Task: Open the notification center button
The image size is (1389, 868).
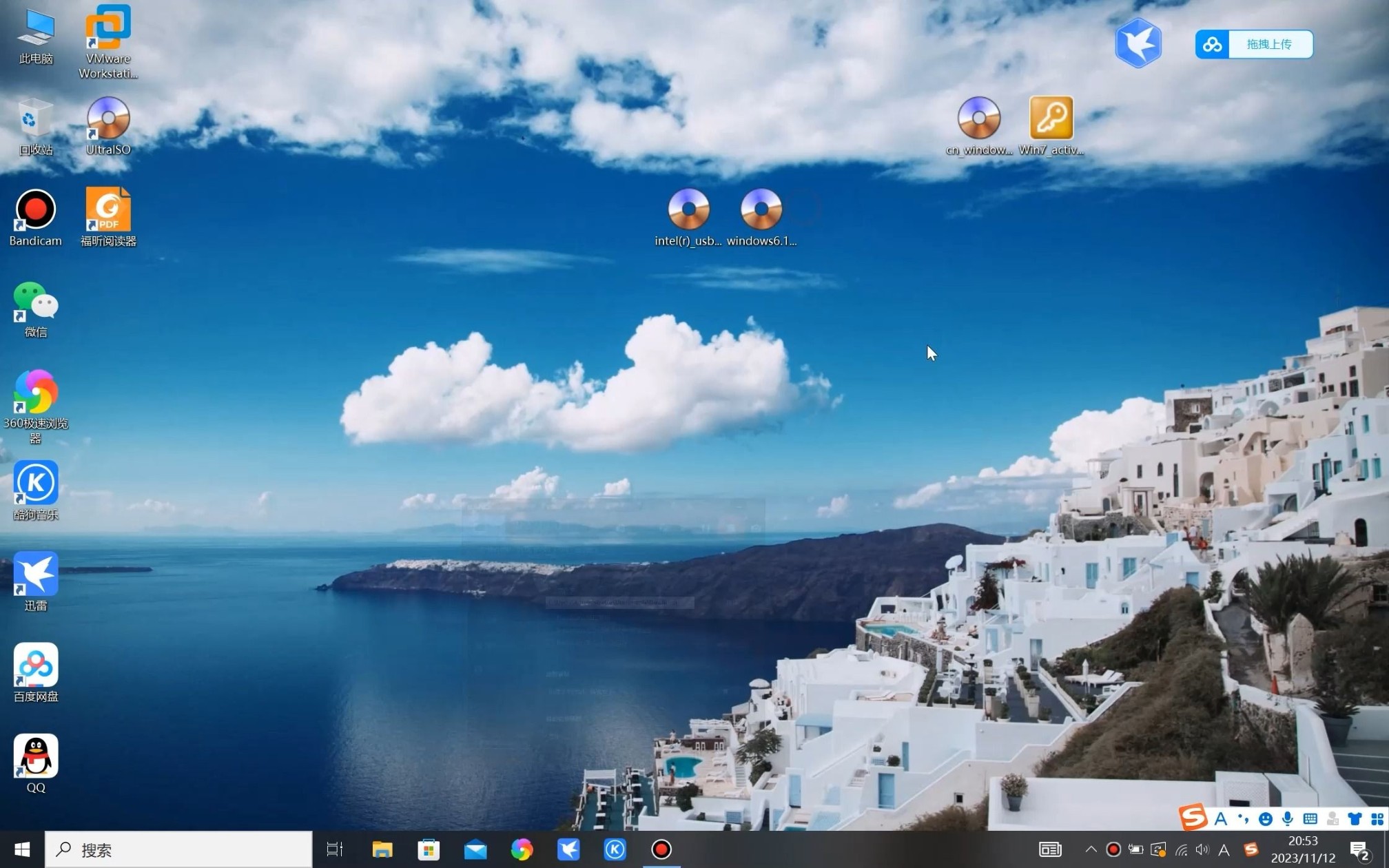Action: (1359, 850)
